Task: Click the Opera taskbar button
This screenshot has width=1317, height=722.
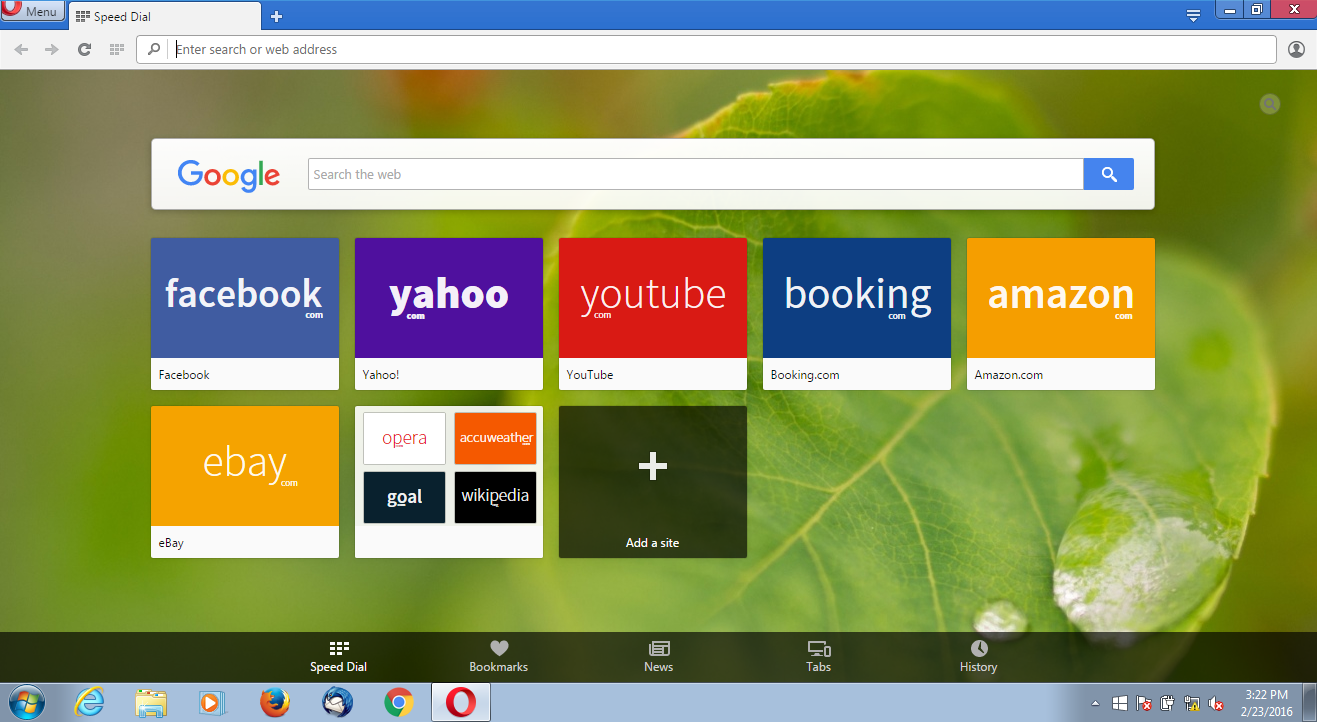Action: pyautogui.click(x=461, y=703)
